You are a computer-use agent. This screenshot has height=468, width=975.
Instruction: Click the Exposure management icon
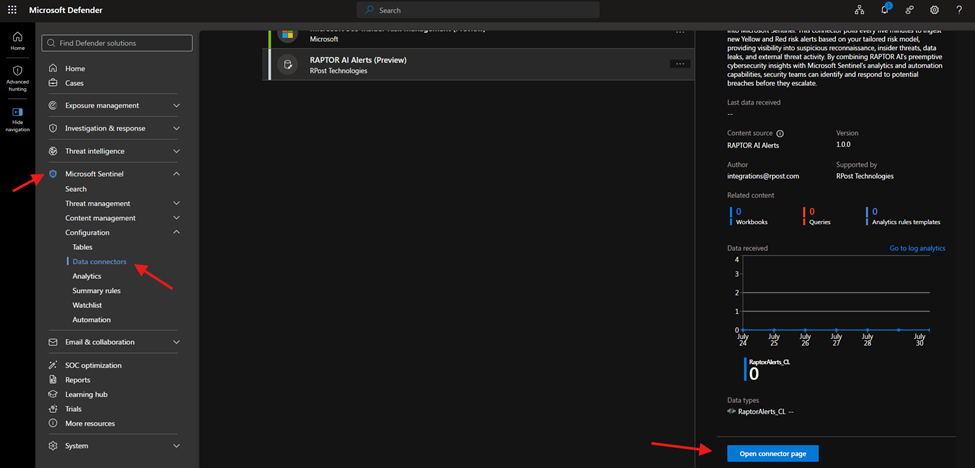tap(53, 106)
